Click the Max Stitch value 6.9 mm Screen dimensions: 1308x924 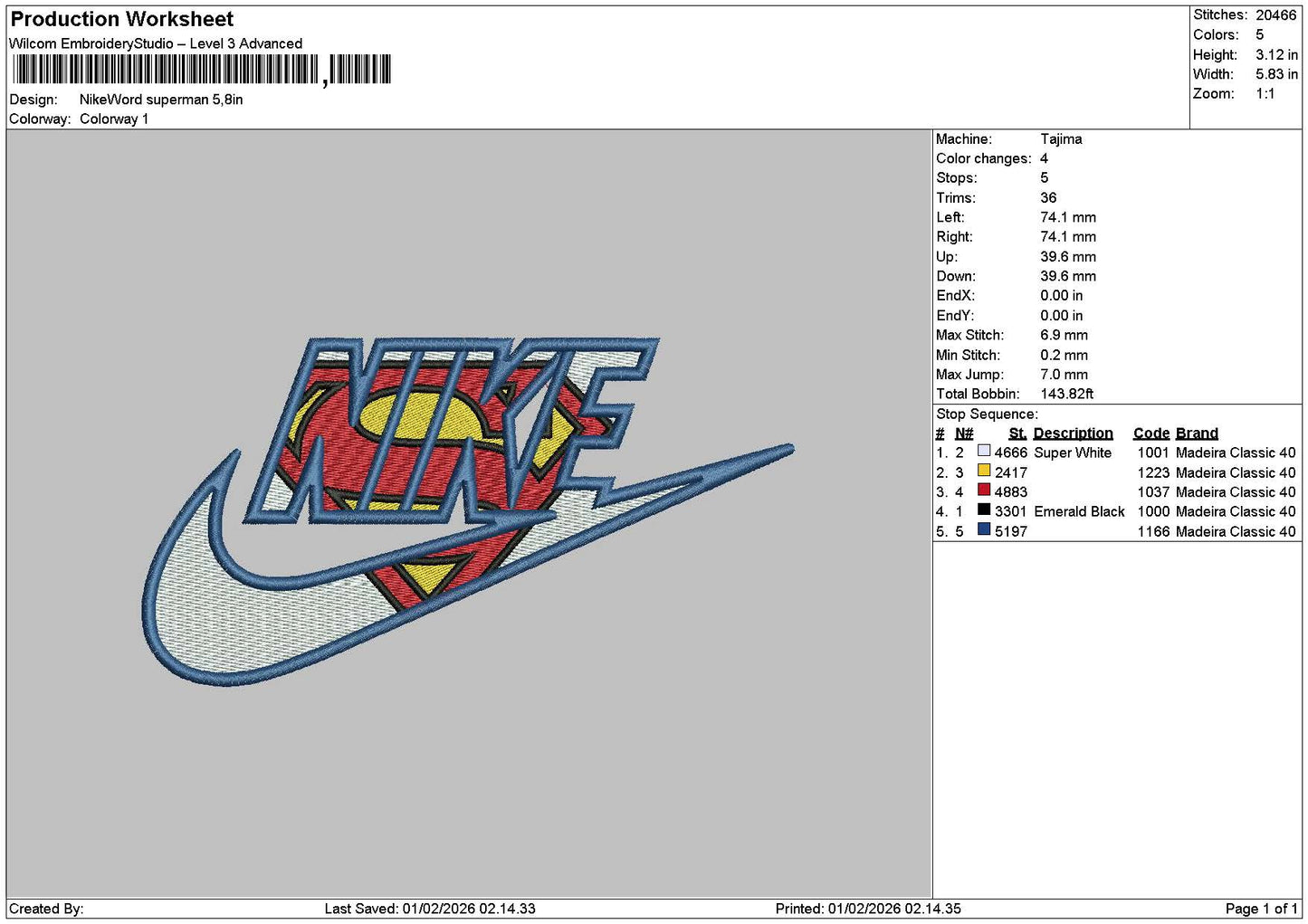(x=1065, y=336)
